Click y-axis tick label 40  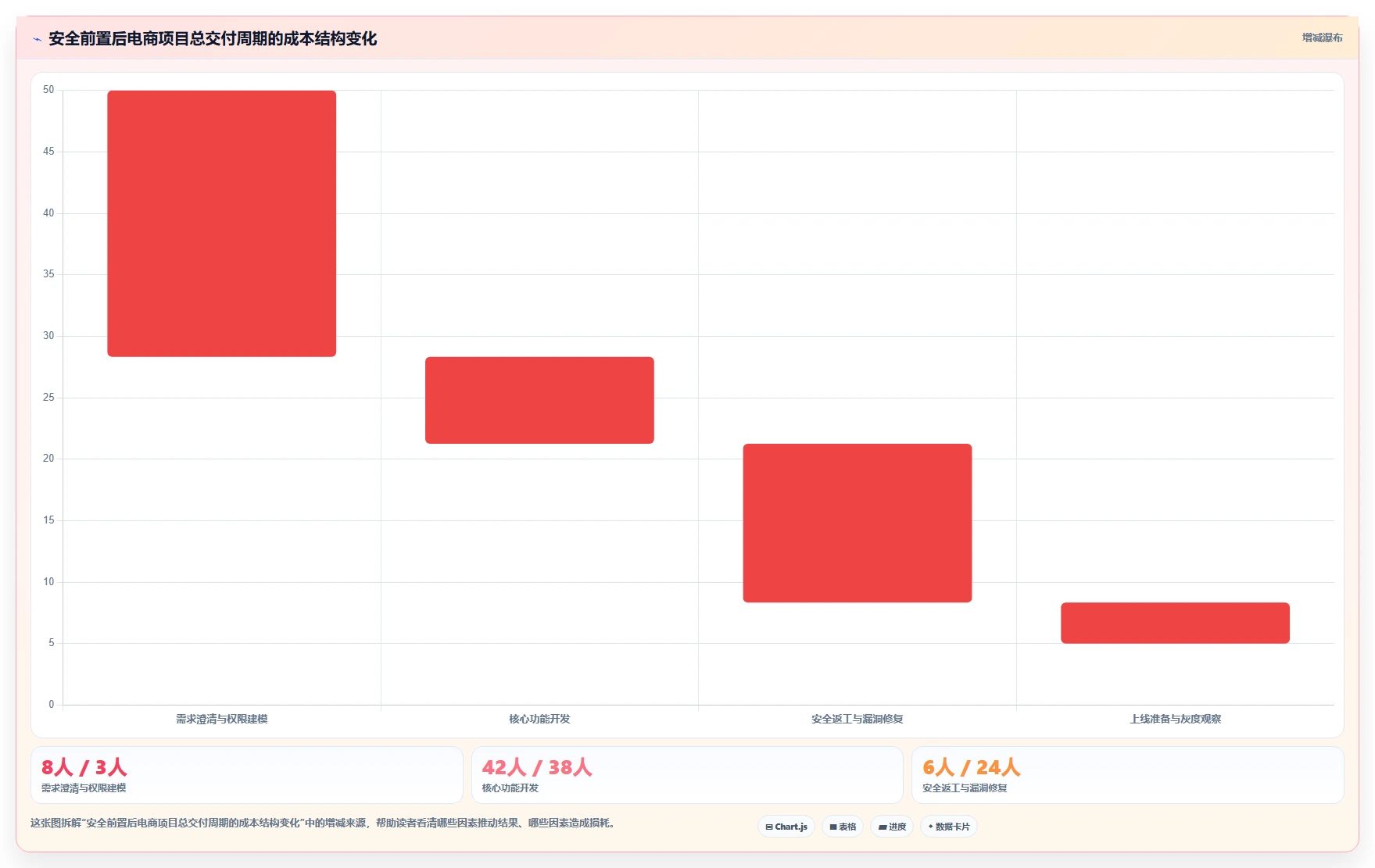pyautogui.click(x=48, y=213)
